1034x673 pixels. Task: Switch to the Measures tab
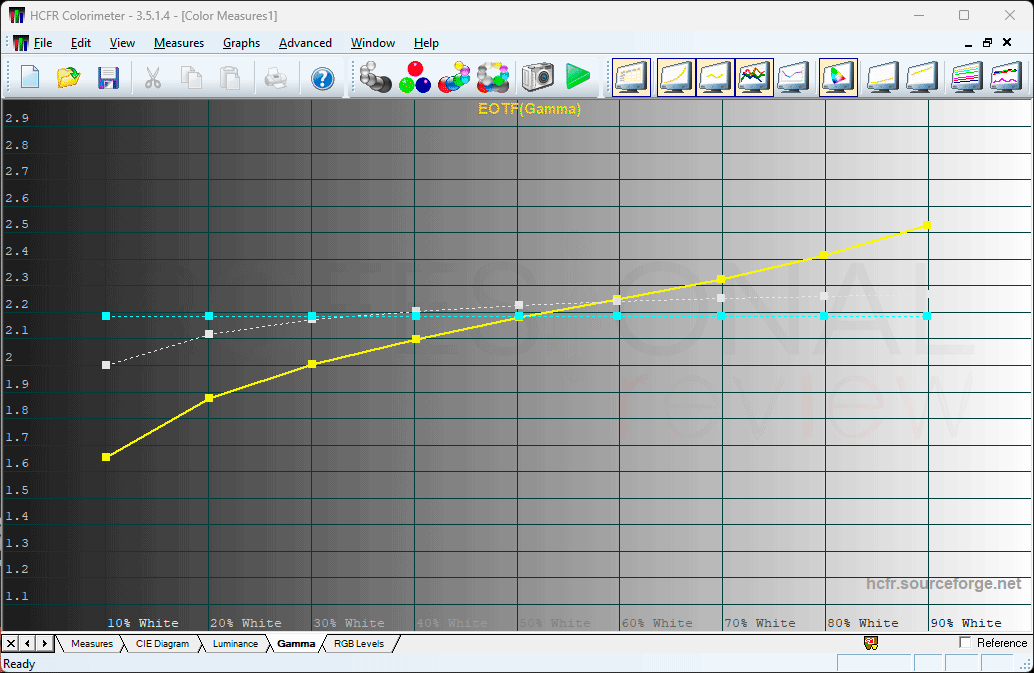[92, 643]
